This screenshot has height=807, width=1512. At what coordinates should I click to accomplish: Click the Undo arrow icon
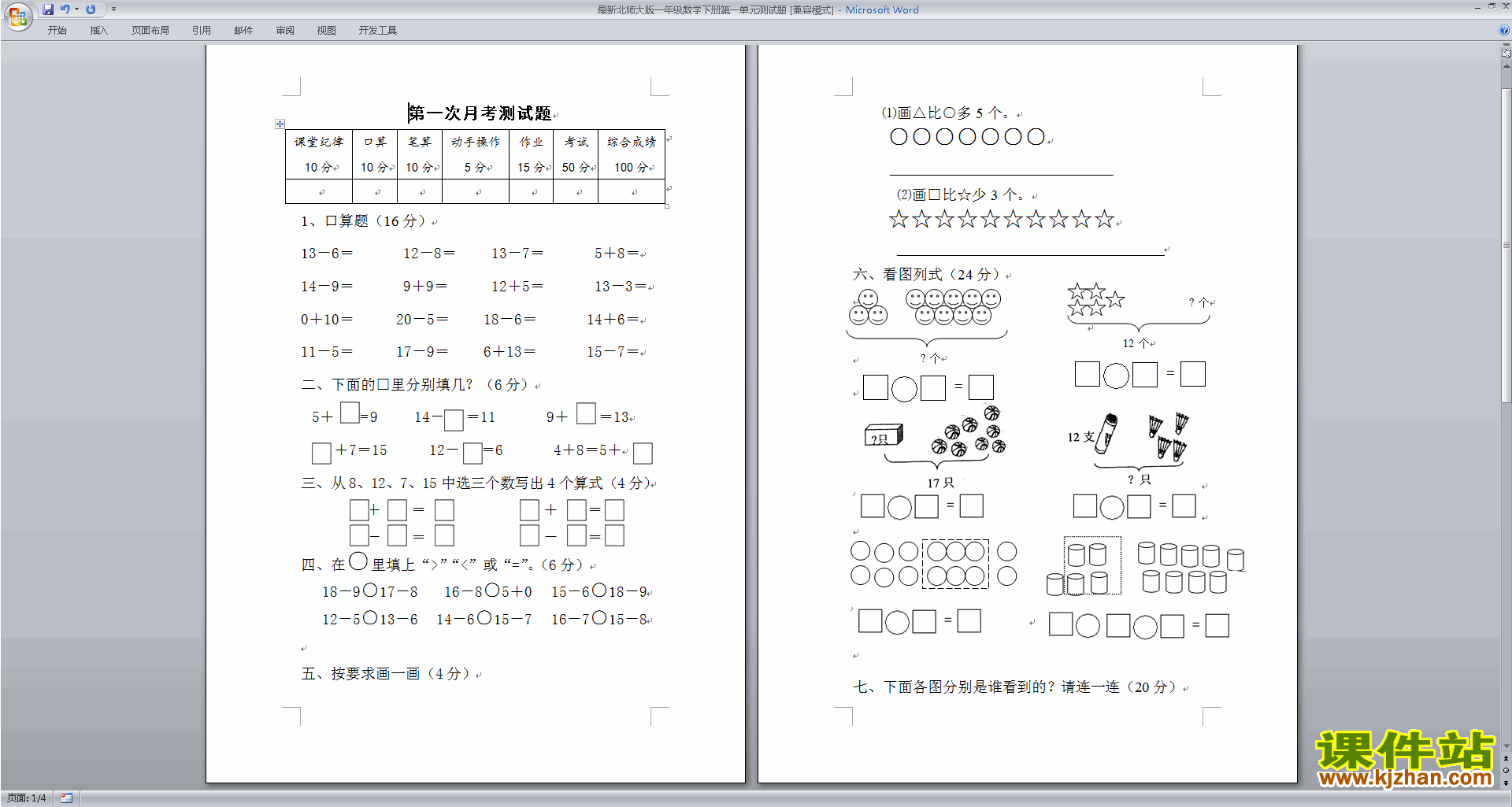[65, 9]
